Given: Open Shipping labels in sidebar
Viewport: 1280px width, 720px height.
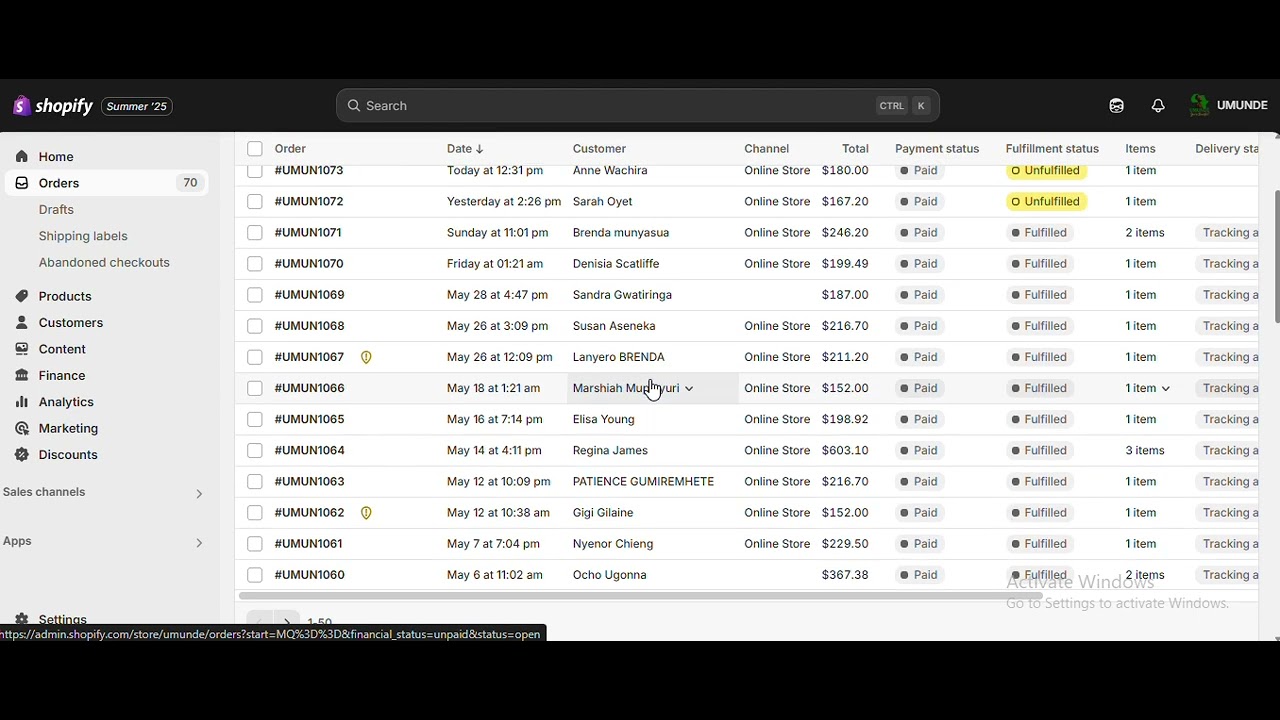Looking at the screenshot, I should click(x=83, y=236).
